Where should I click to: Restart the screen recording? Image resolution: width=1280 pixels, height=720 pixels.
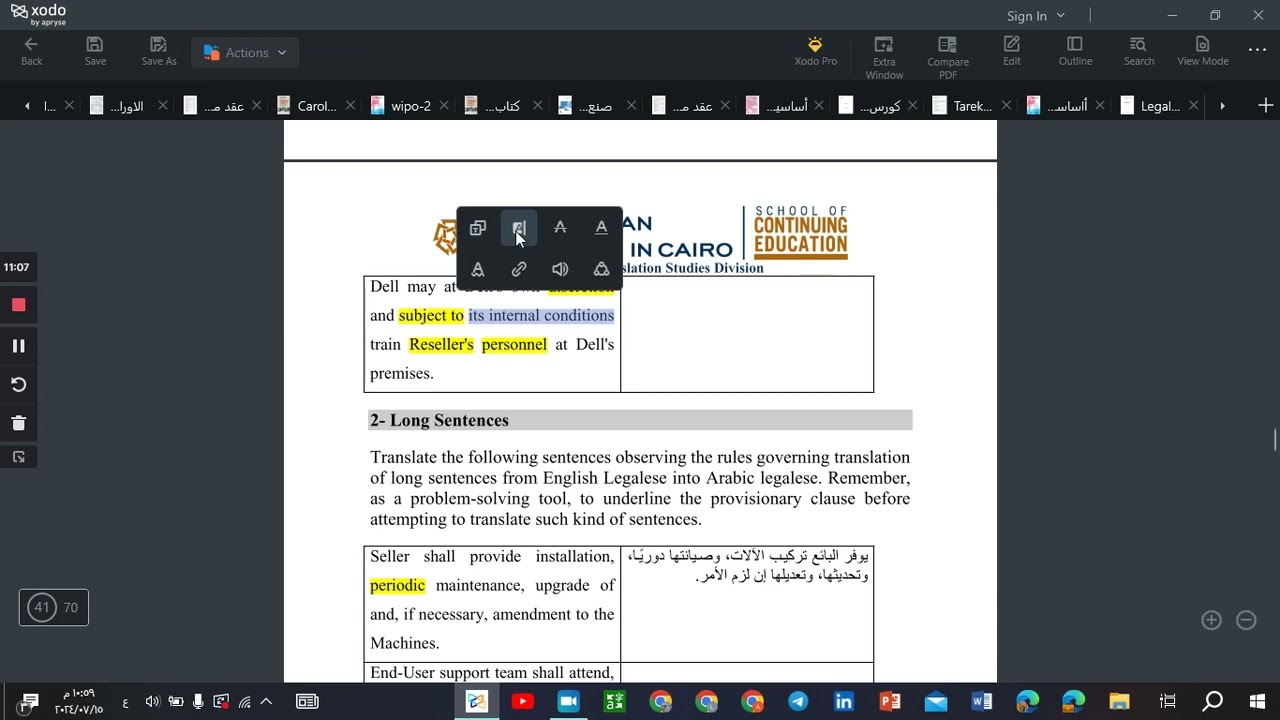click(x=18, y=385)
